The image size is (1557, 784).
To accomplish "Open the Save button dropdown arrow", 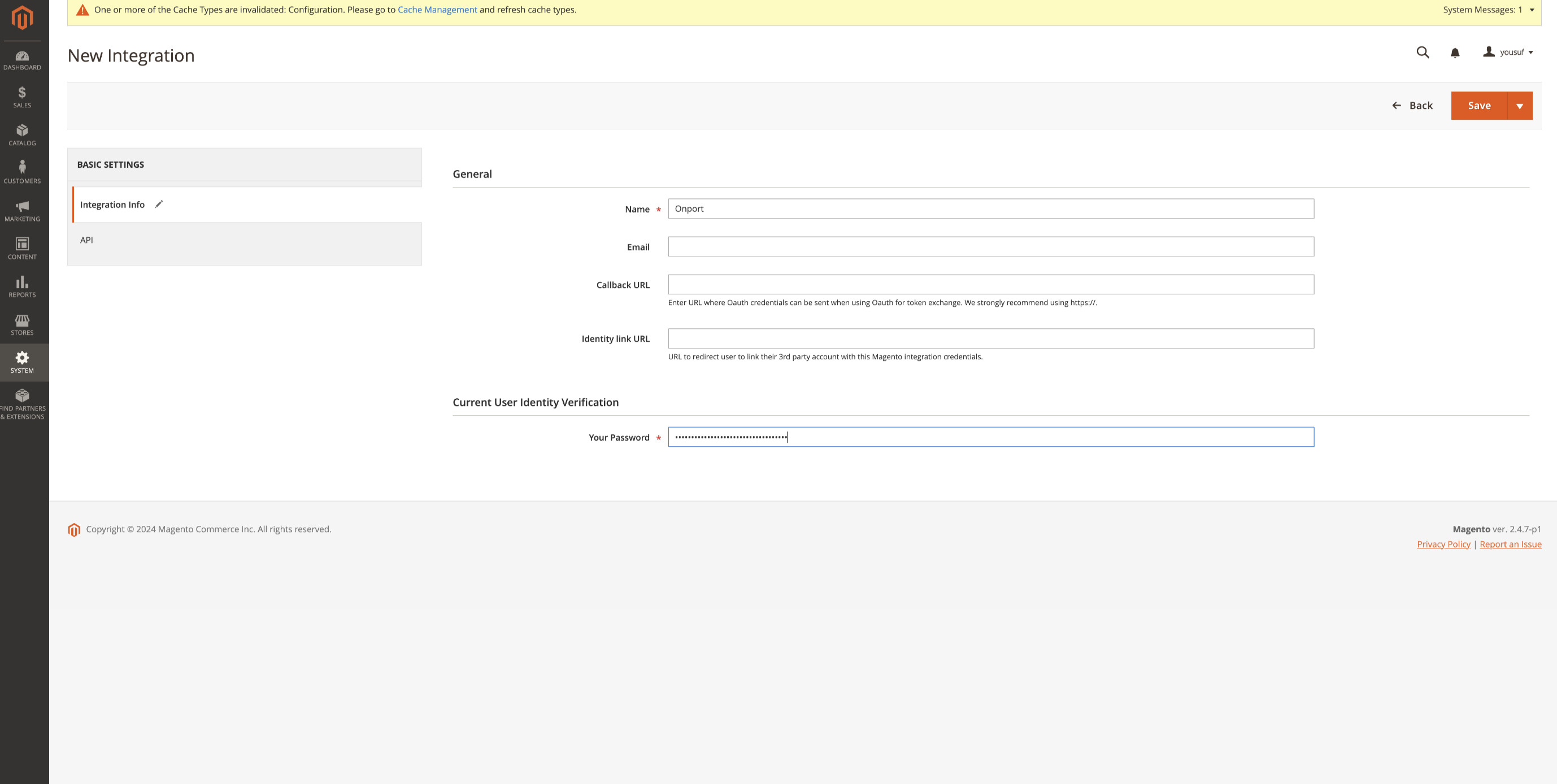I will click(1520, 106).
